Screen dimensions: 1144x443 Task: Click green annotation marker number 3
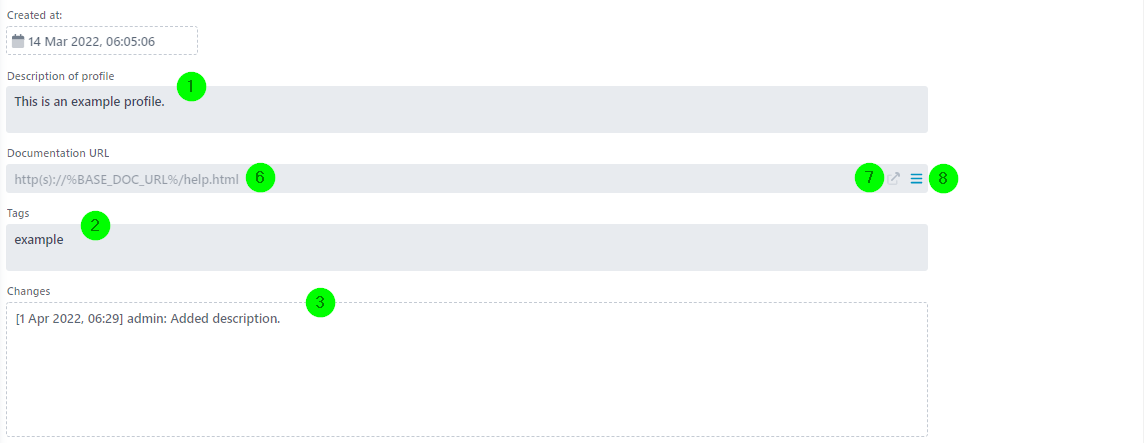(320, 302)
